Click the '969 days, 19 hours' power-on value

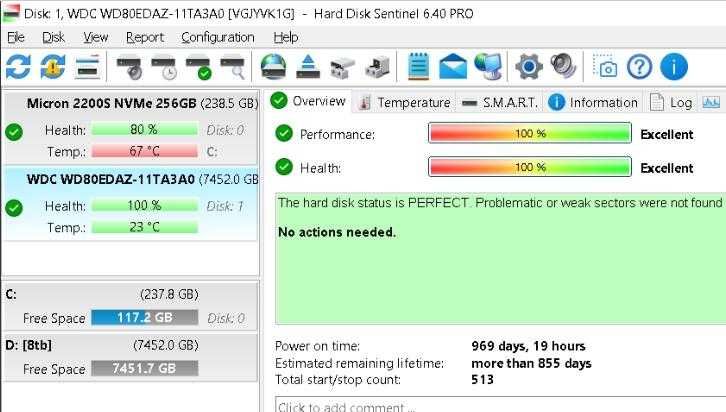pyautogui.click(x=528, y=346)
